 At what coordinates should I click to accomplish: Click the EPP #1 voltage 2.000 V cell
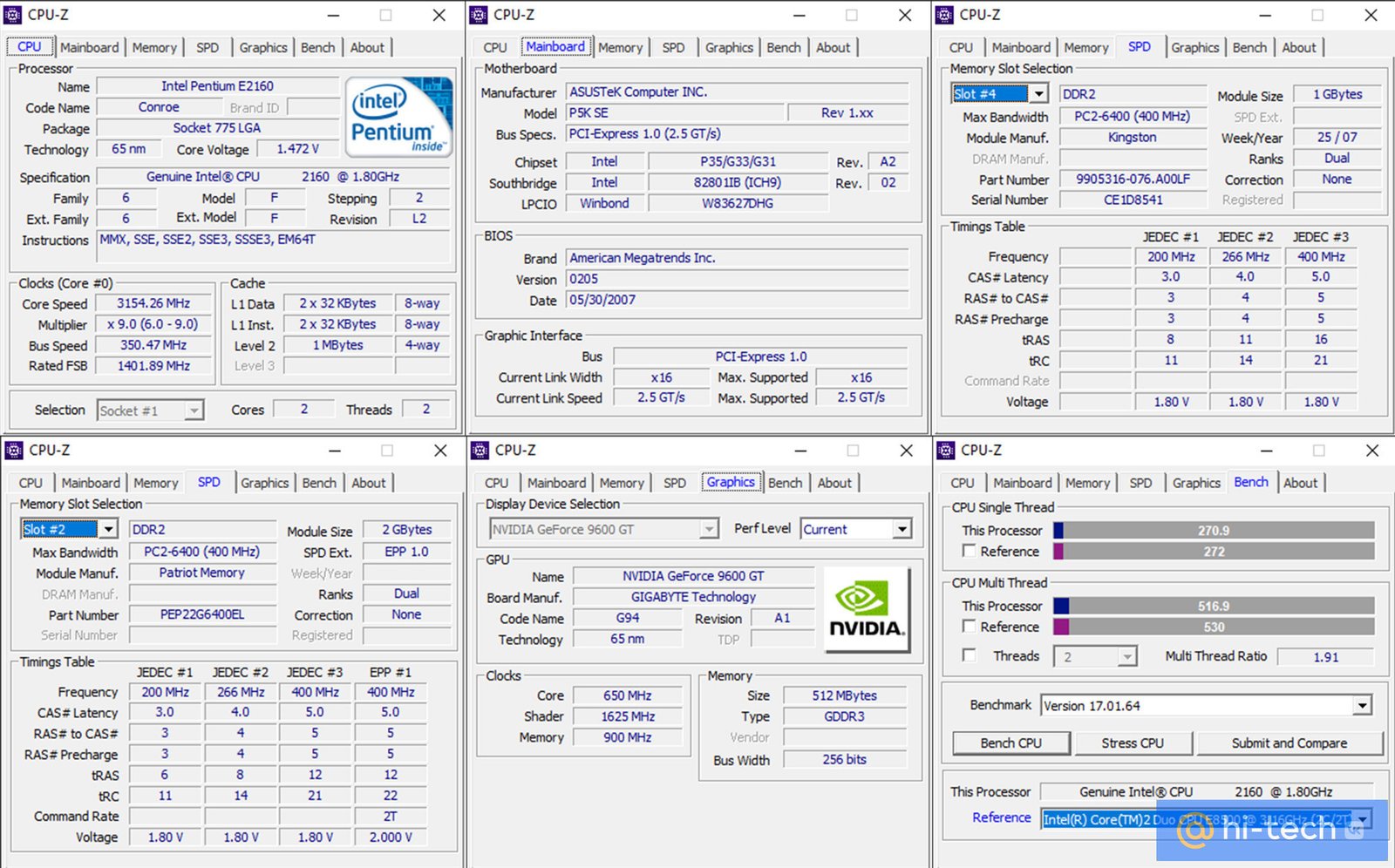[391, 837]
